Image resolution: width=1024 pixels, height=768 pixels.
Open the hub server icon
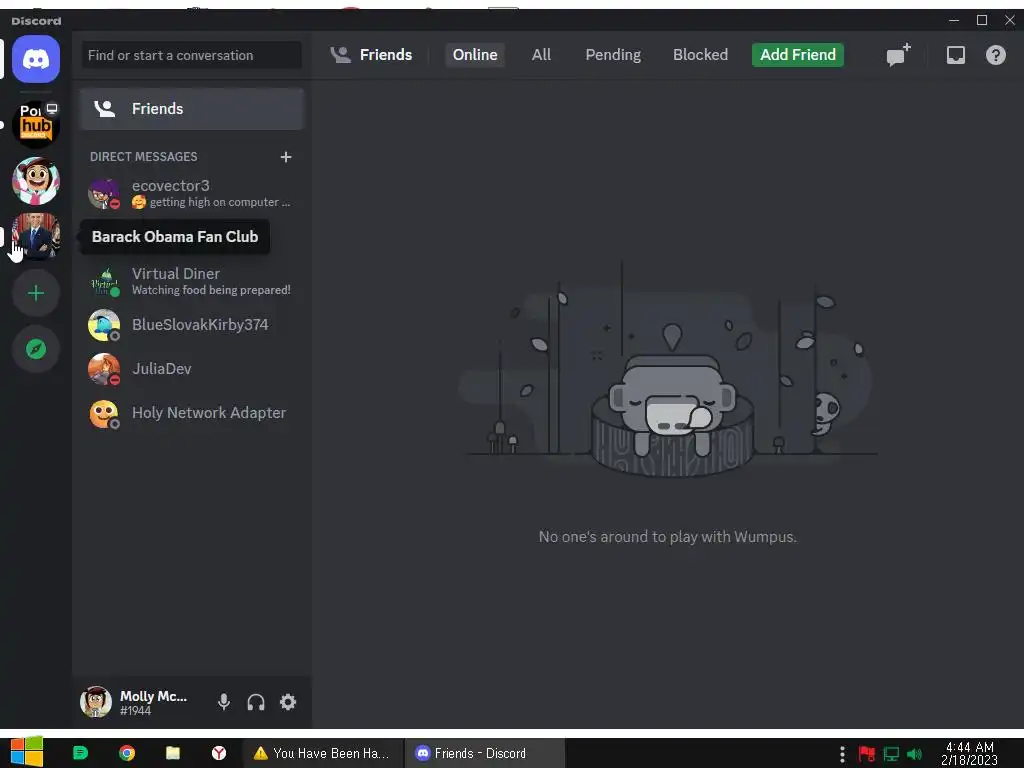tap(36, 124)
